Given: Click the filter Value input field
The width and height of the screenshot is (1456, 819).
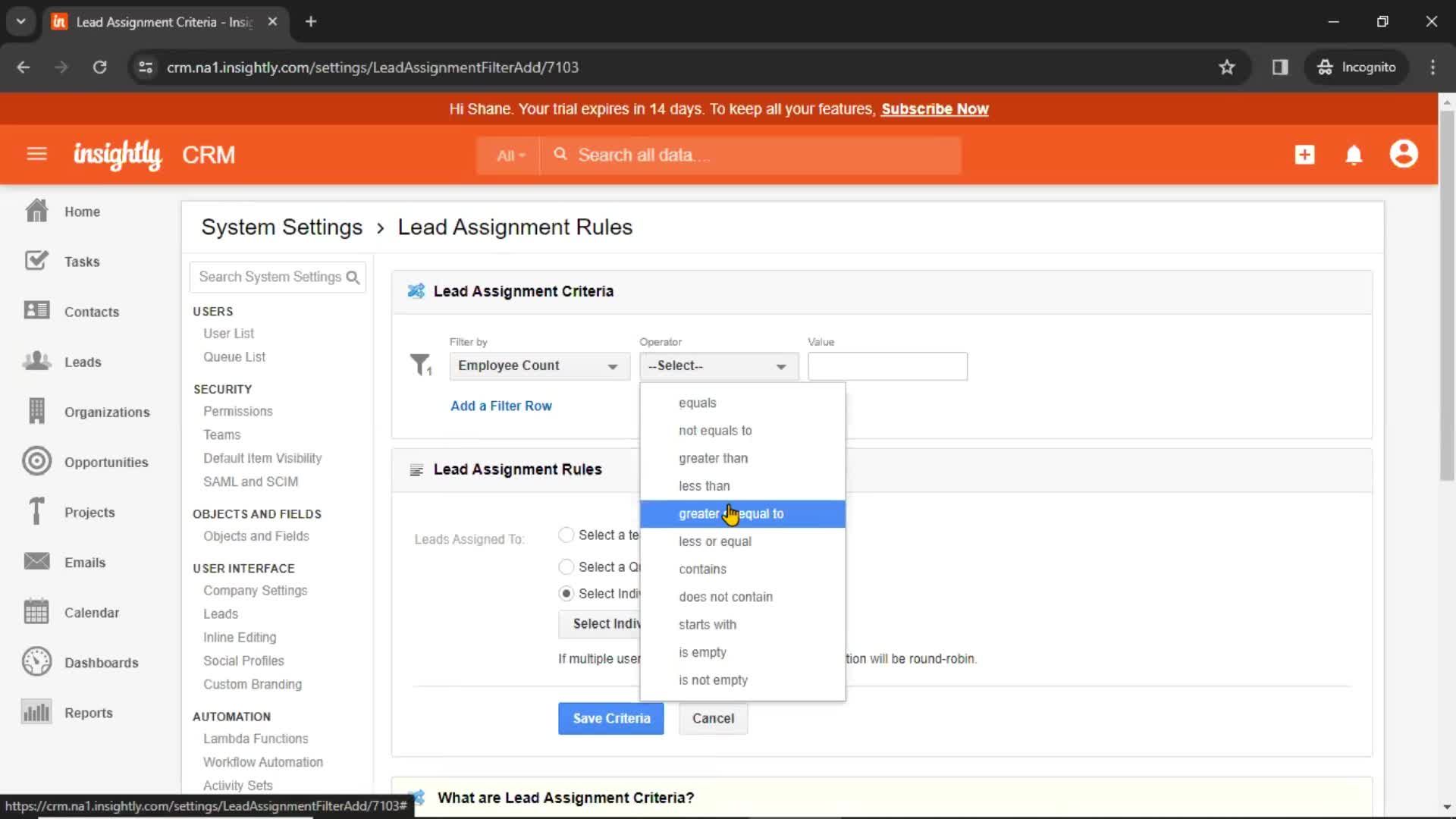Looking at the screenshot, I should click(887, 366).
